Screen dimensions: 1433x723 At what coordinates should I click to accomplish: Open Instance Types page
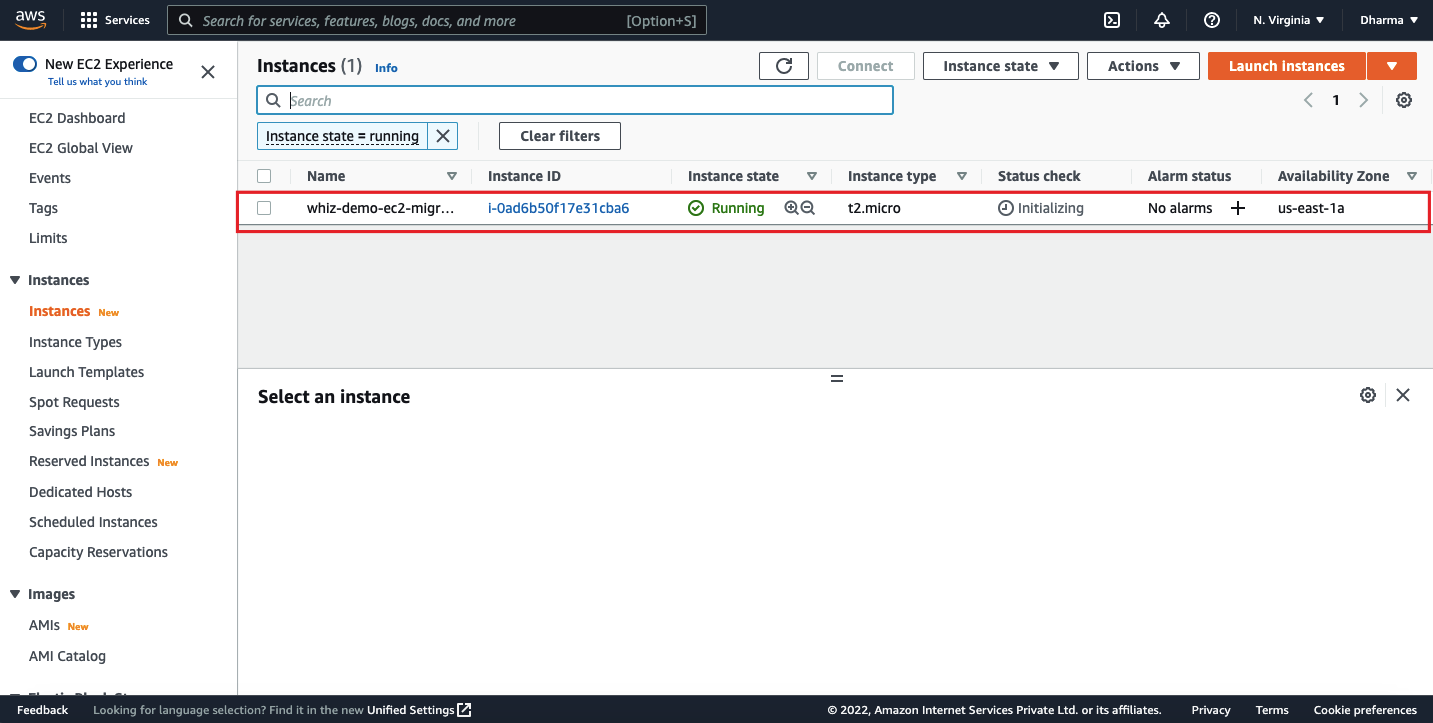point(75,342)
